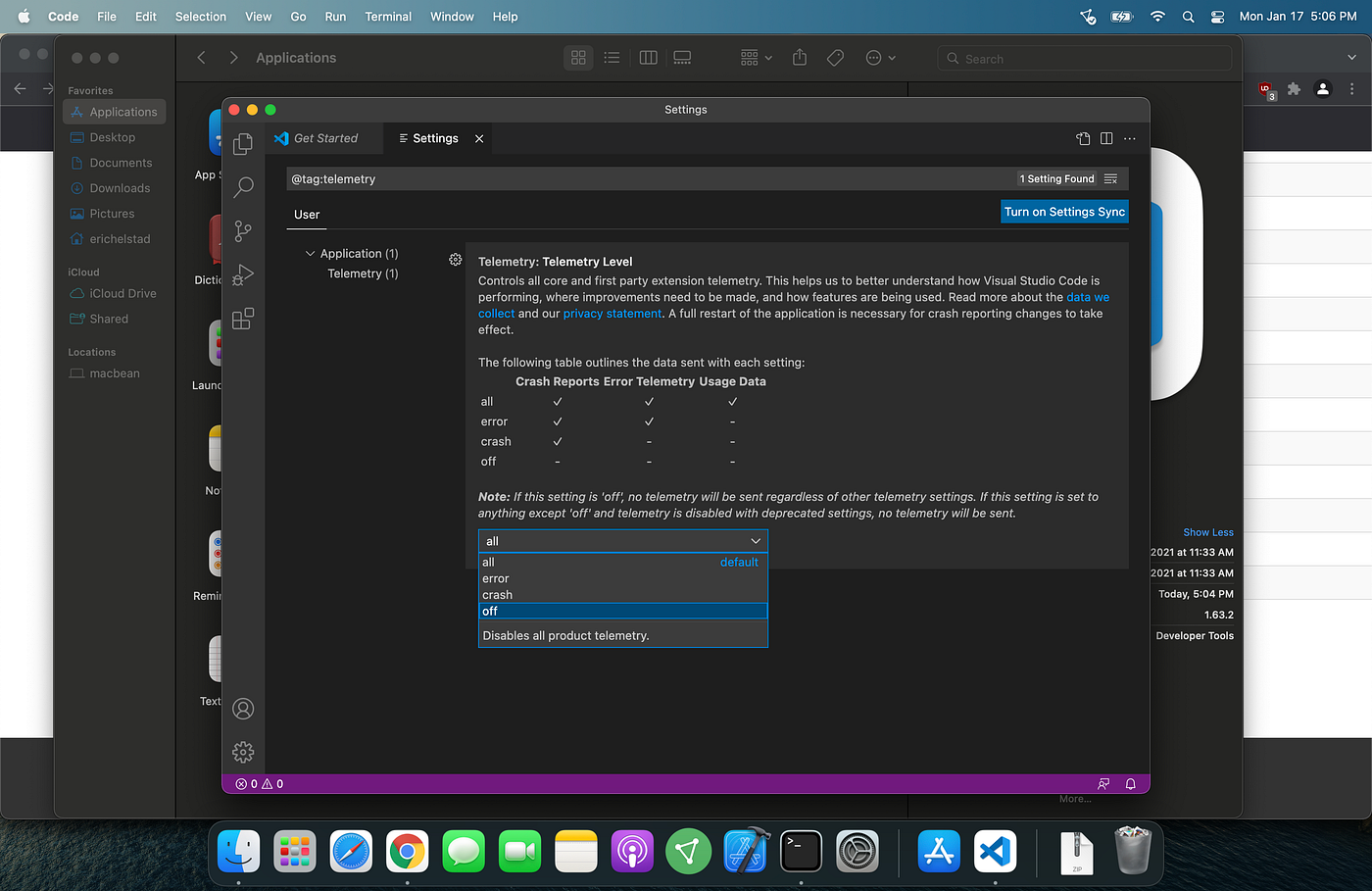Open the Extensions view
This screenshot has height=891, width=1372.
coord(243,319)
